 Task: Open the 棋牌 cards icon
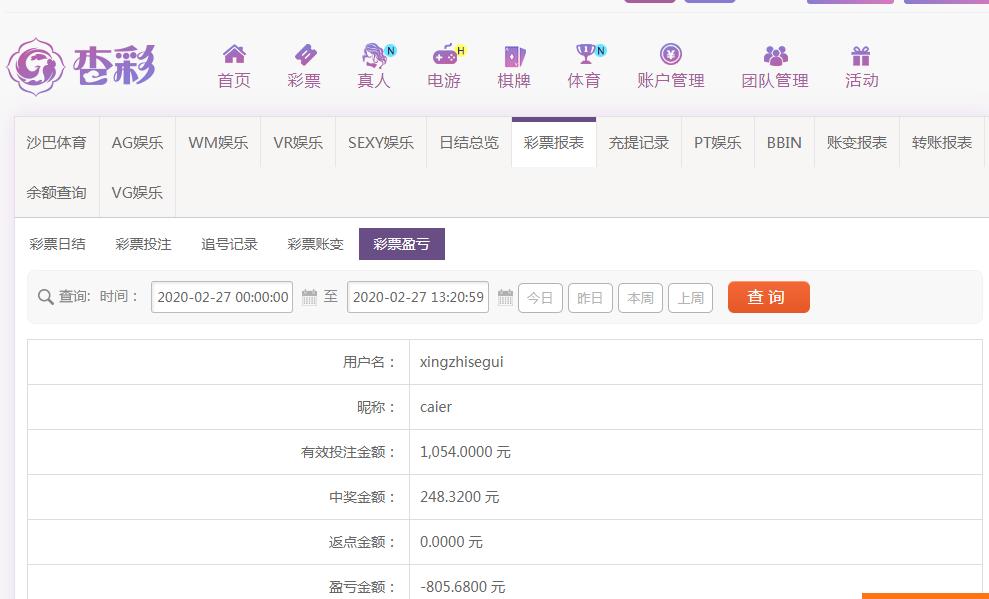click(x=515, y=56)
